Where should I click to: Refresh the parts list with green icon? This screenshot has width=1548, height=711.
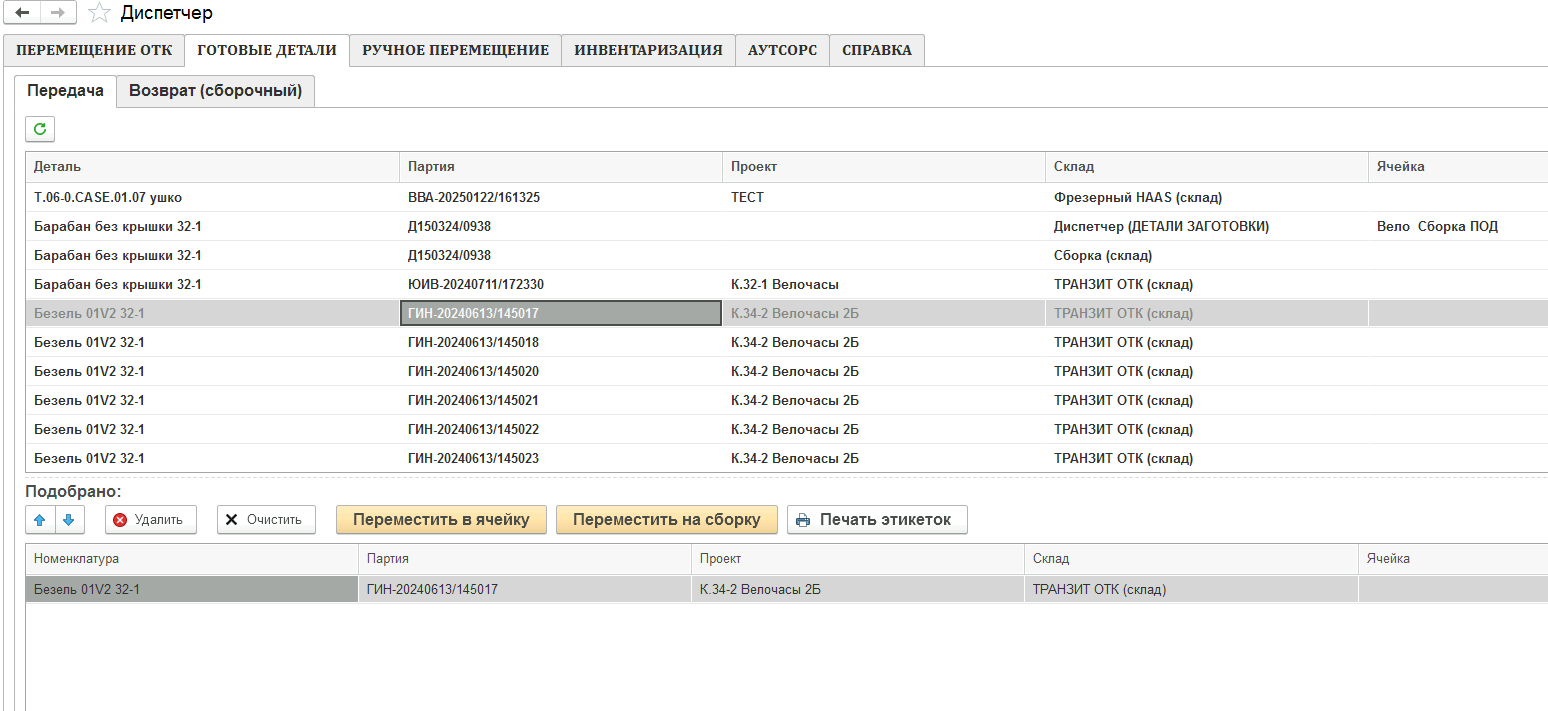pyautogui.click(x=40, y=129)
